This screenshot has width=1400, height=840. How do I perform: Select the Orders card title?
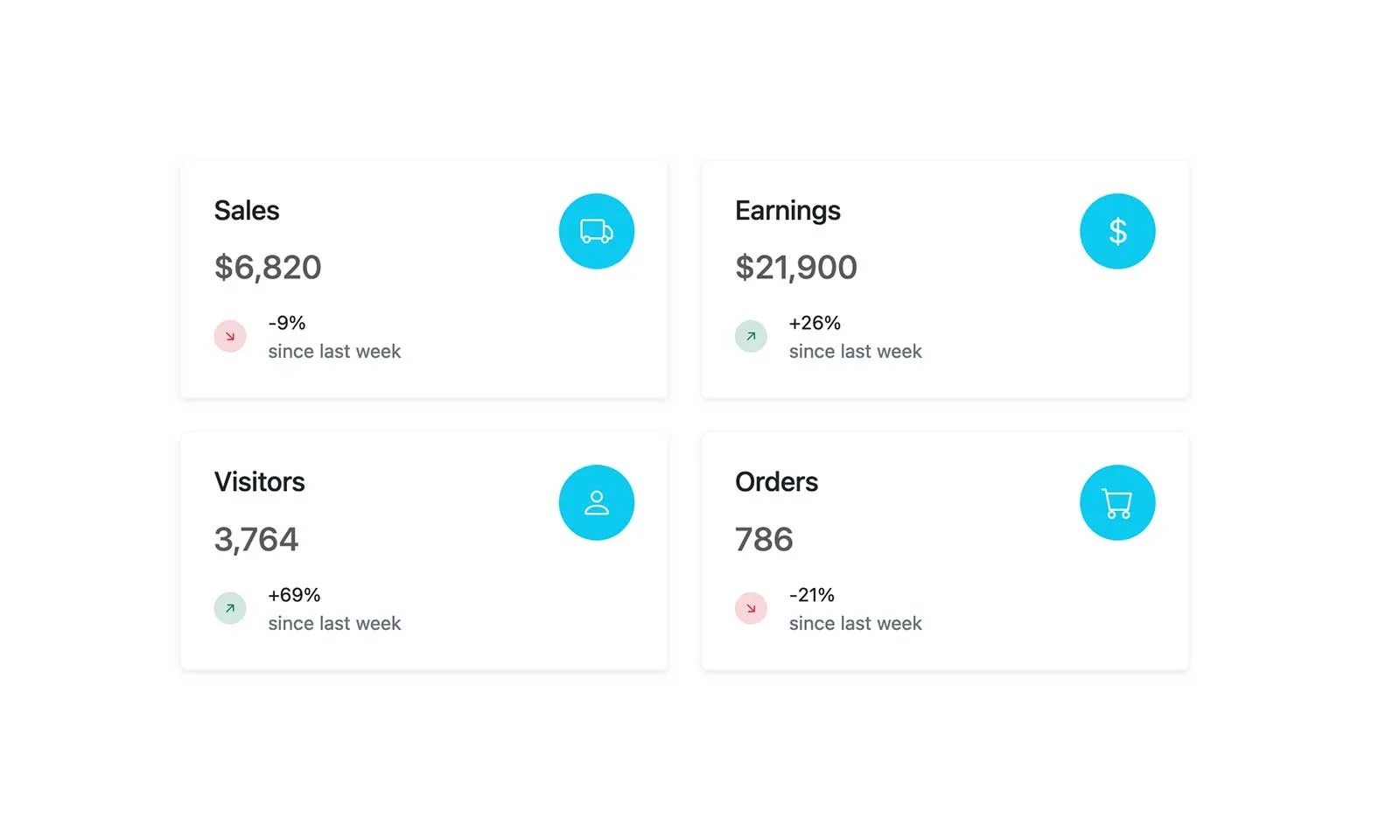click(776, 482)
